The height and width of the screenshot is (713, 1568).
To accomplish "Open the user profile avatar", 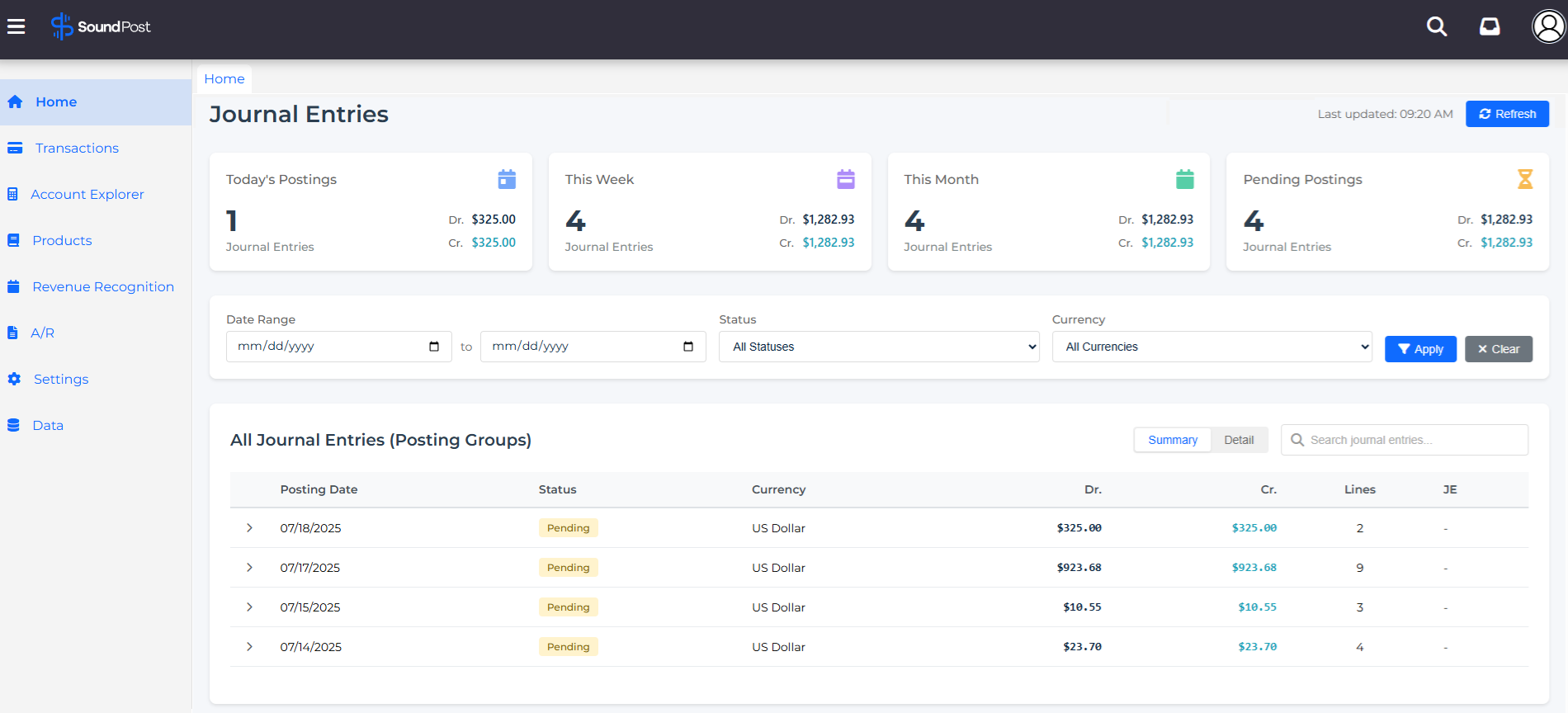I will tap(1548, 26).
